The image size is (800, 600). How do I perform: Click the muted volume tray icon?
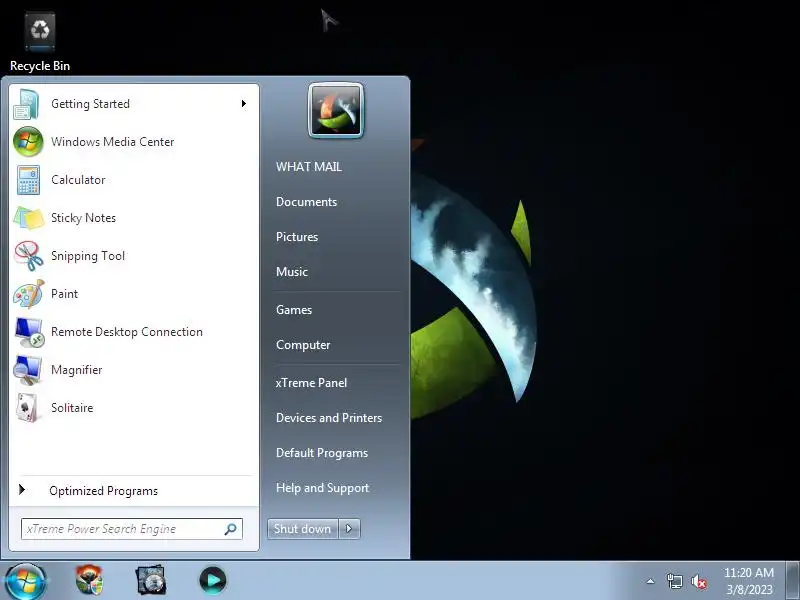699,581
